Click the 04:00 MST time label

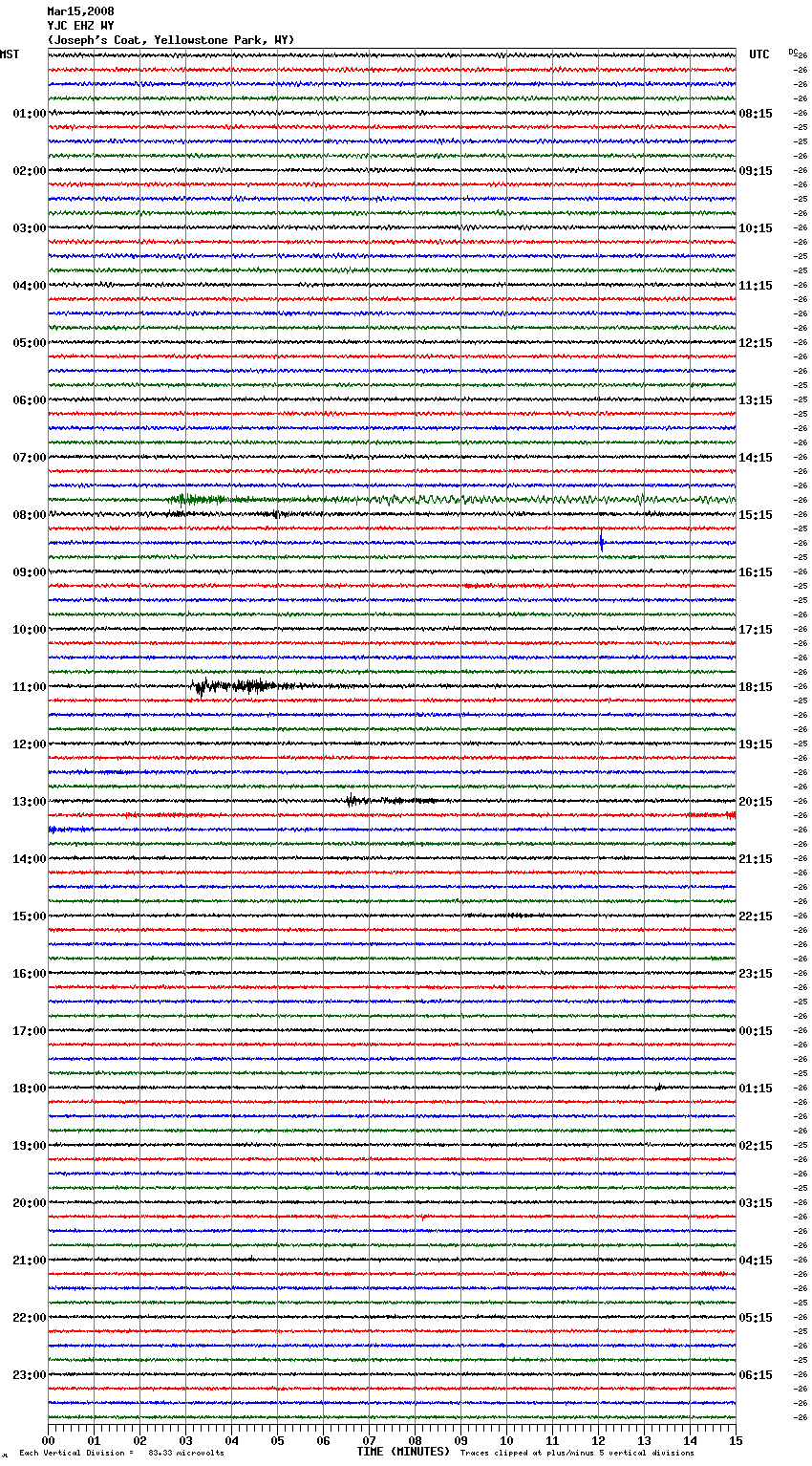click(x=29, y=286)
